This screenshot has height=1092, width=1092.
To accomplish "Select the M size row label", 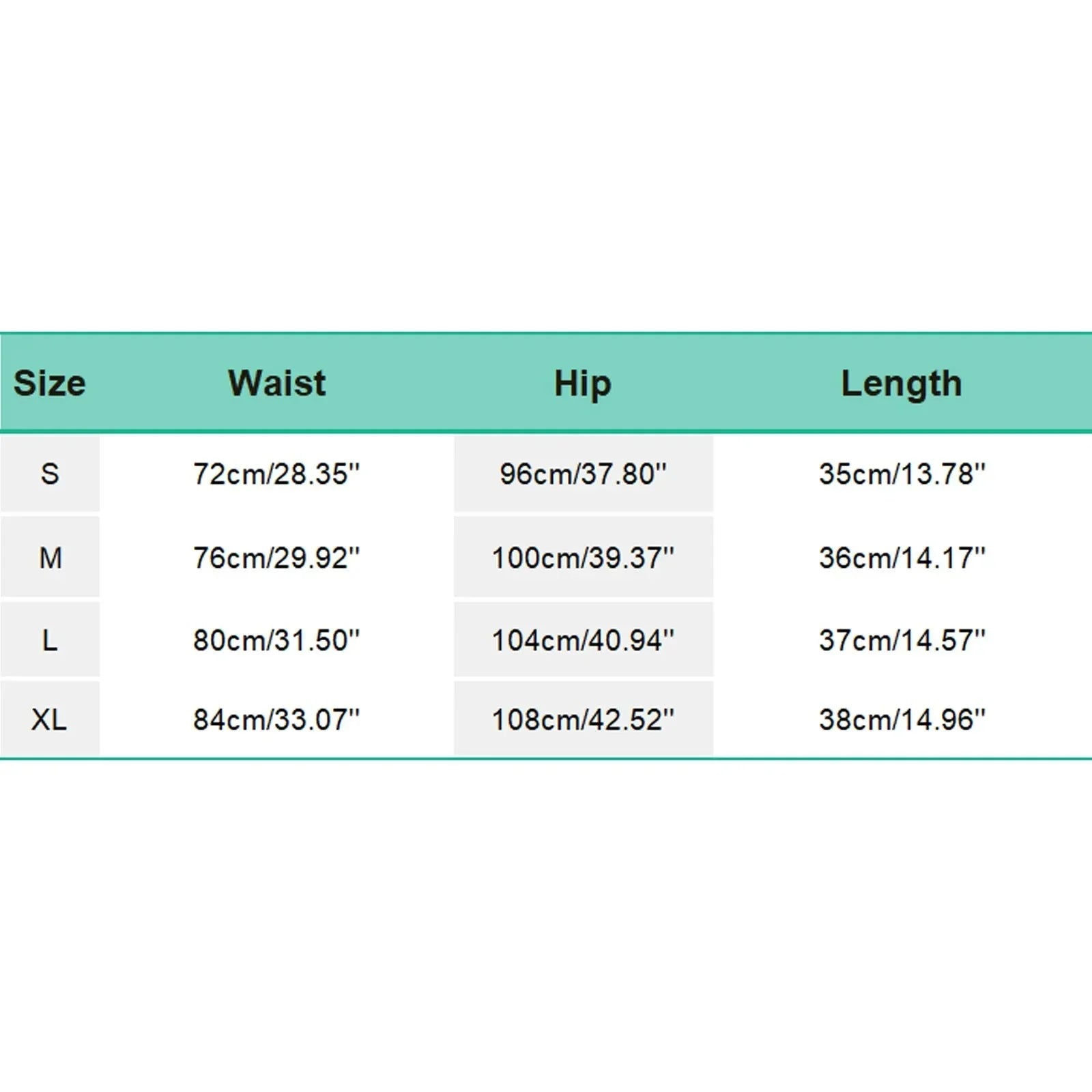I will click(50, 558).
